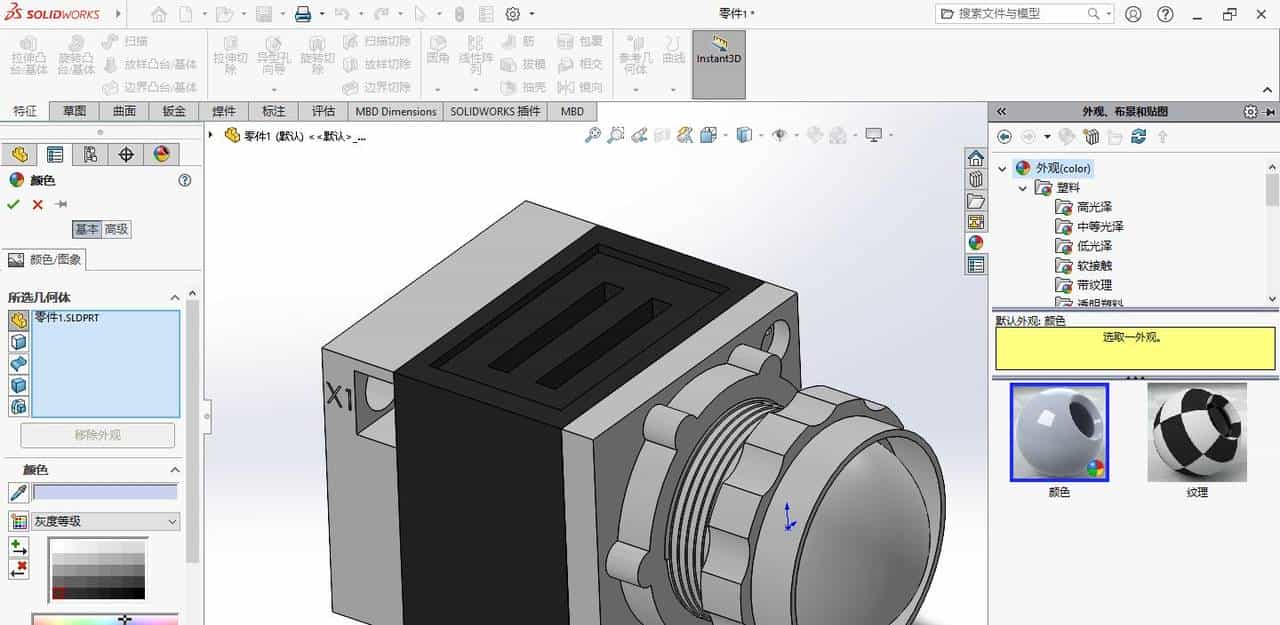Screen dimensions: 1280x625
Task: Collapse the 塑料 appearance folder
Action: (x=1022, y=187)
